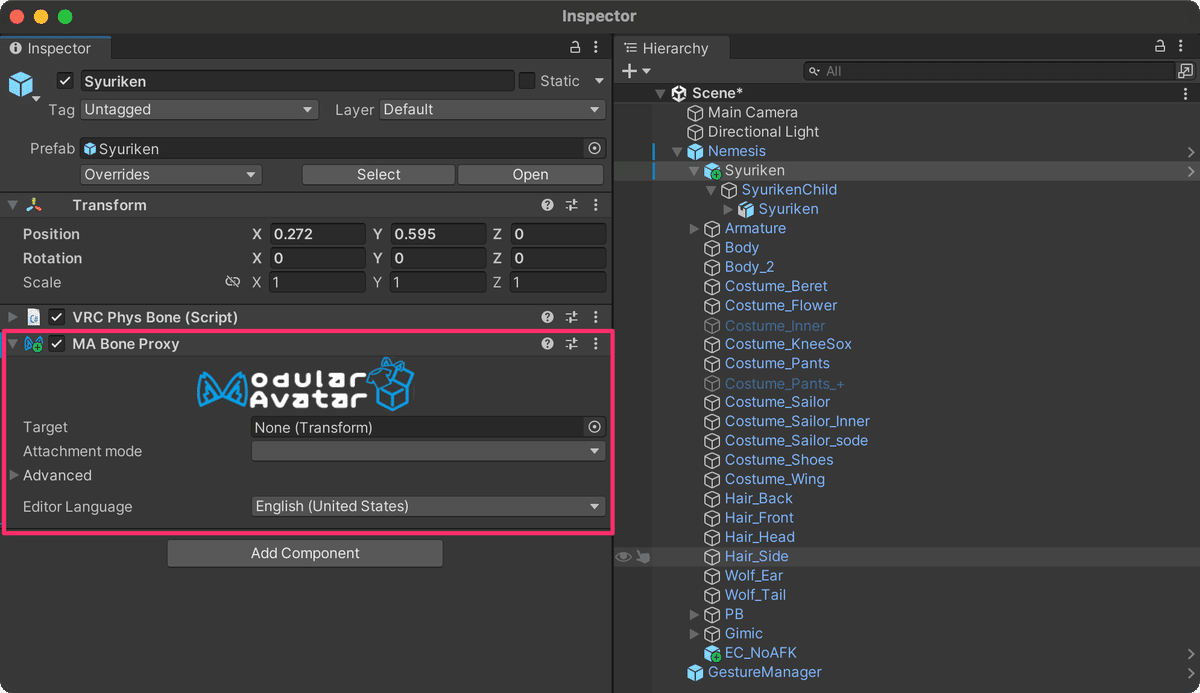Open presets for MA Bone Proxy
1200x693 pixels.
[x=572, y=343]
